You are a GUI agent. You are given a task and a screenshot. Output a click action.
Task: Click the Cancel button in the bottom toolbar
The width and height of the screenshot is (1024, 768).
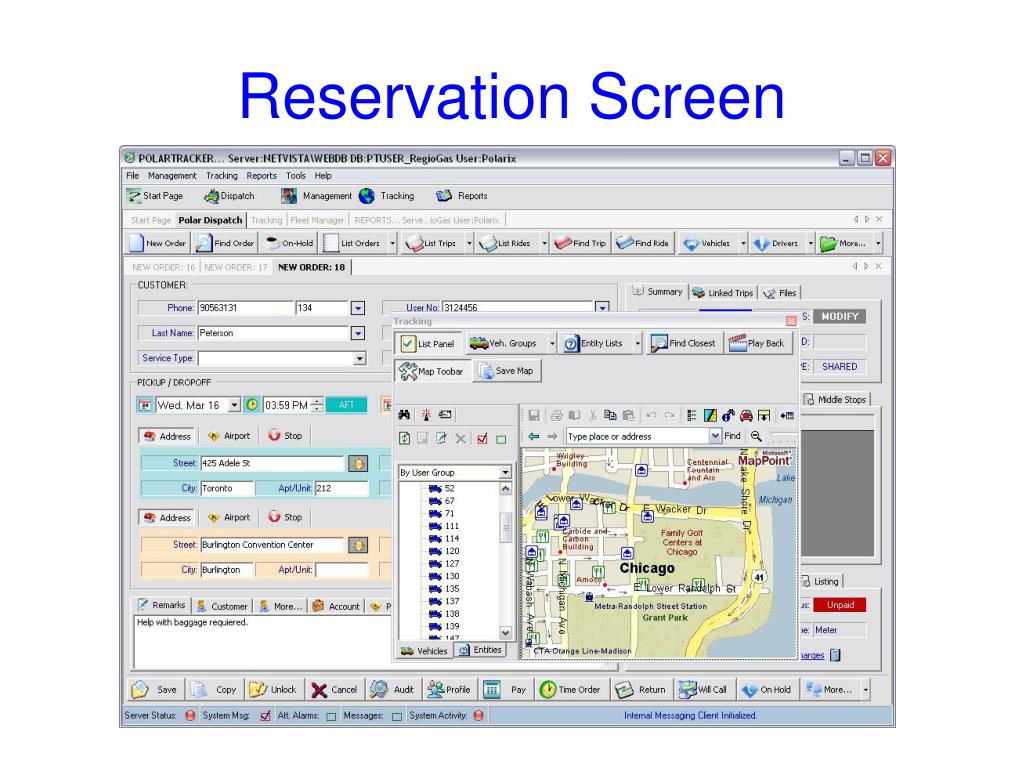coord(334,690)
